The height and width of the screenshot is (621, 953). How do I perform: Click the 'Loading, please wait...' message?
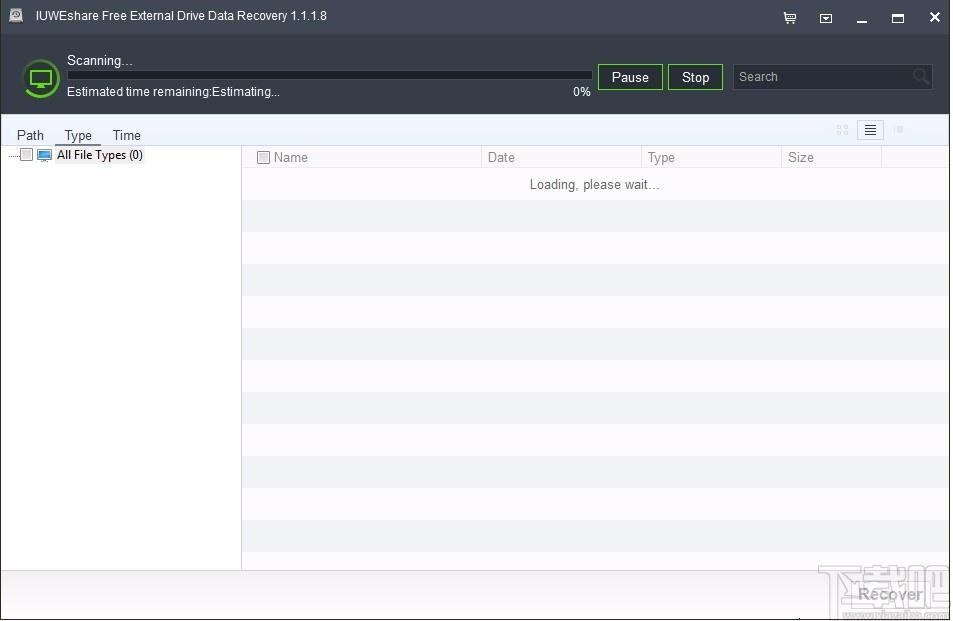(x=594, y=185)
